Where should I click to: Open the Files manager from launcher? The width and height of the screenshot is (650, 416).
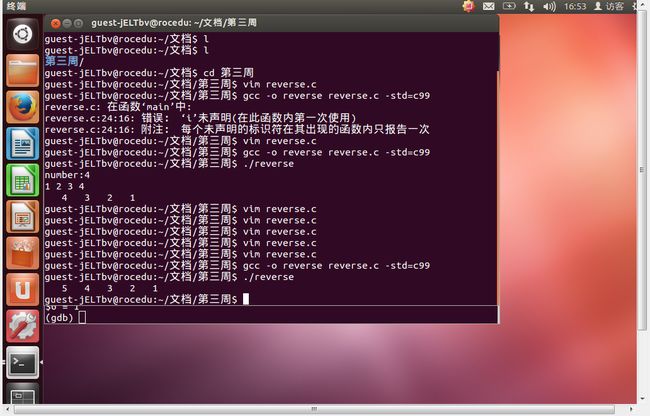pos(22,70)
